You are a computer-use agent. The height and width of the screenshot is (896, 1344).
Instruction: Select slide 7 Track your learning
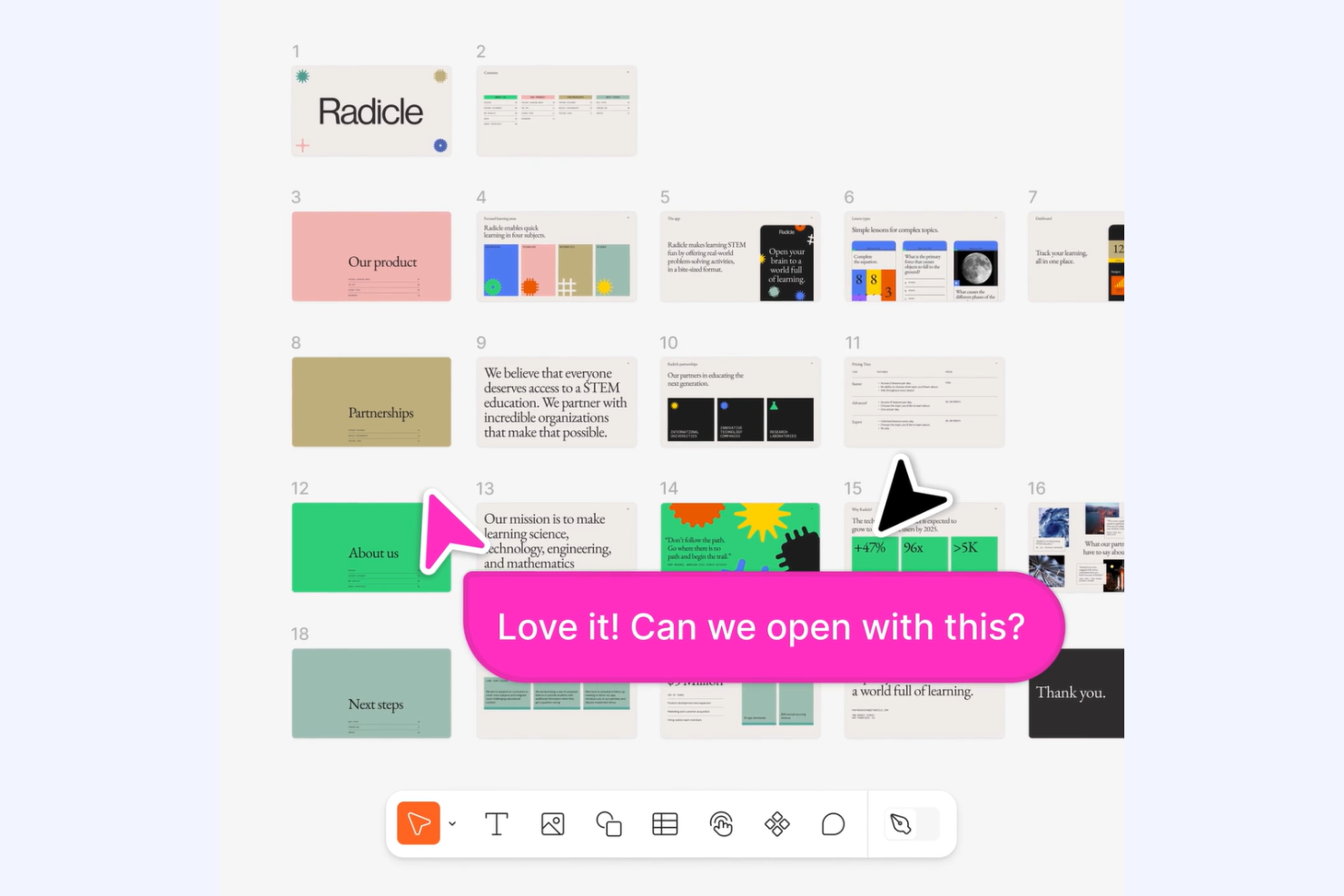[x=1076, y=256]
